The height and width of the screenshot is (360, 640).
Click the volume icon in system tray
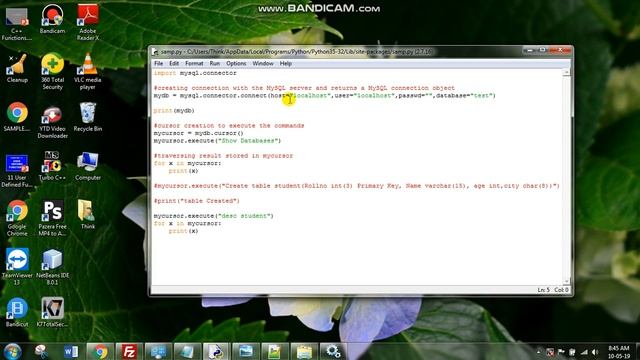click(595, 352)
